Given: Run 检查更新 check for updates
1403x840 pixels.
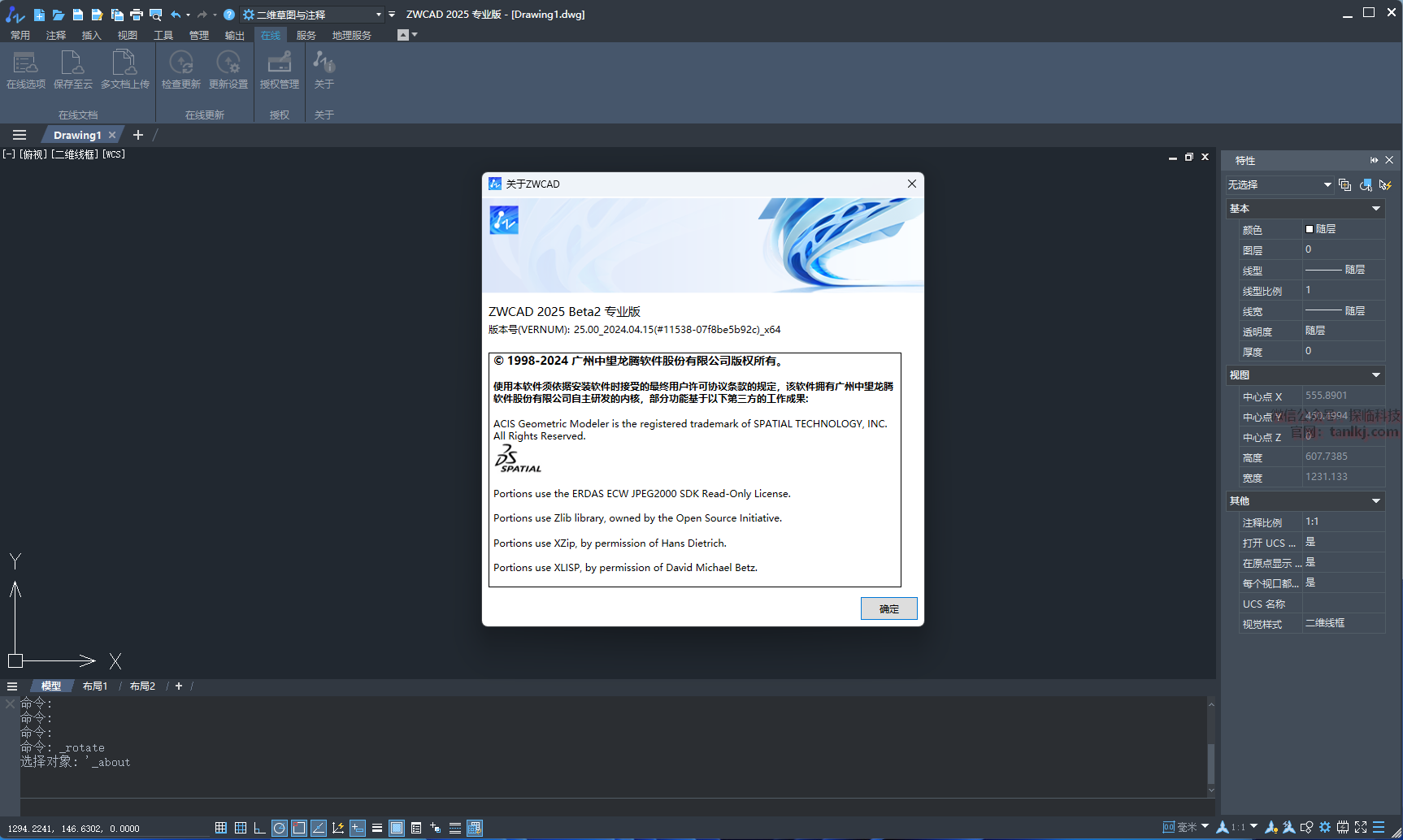Looking at the screenshot, I should click(x=181, y=70).
